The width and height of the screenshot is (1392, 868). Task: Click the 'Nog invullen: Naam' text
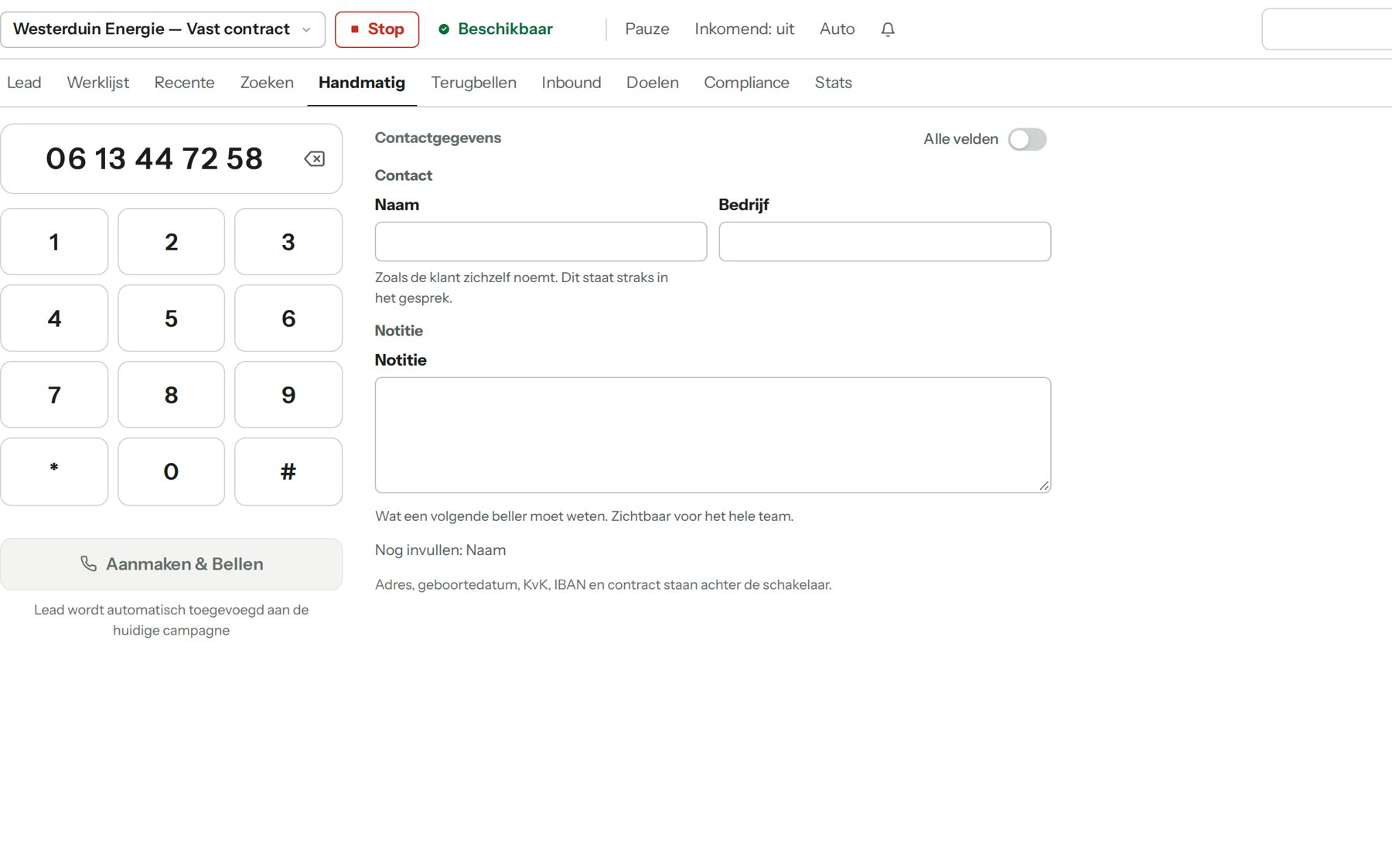(440, 550)
